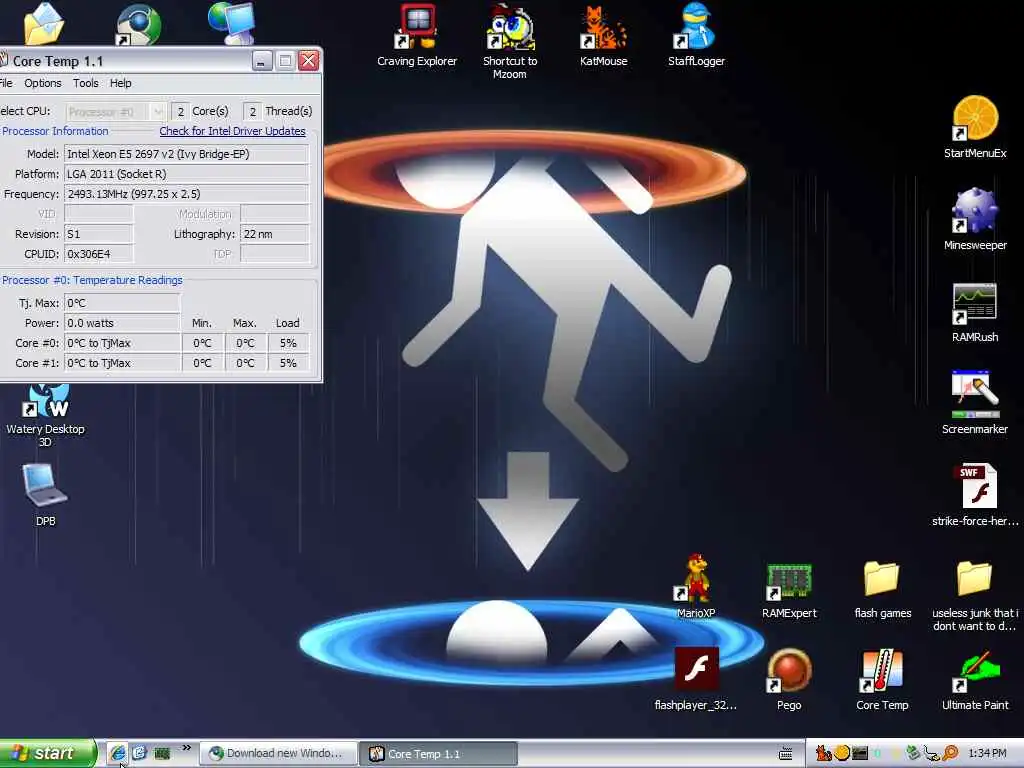The height and width of the screenshot is (768, 1024).
Task: Open the Watery Desktop 3D icon
Action: tap(46, 400)
